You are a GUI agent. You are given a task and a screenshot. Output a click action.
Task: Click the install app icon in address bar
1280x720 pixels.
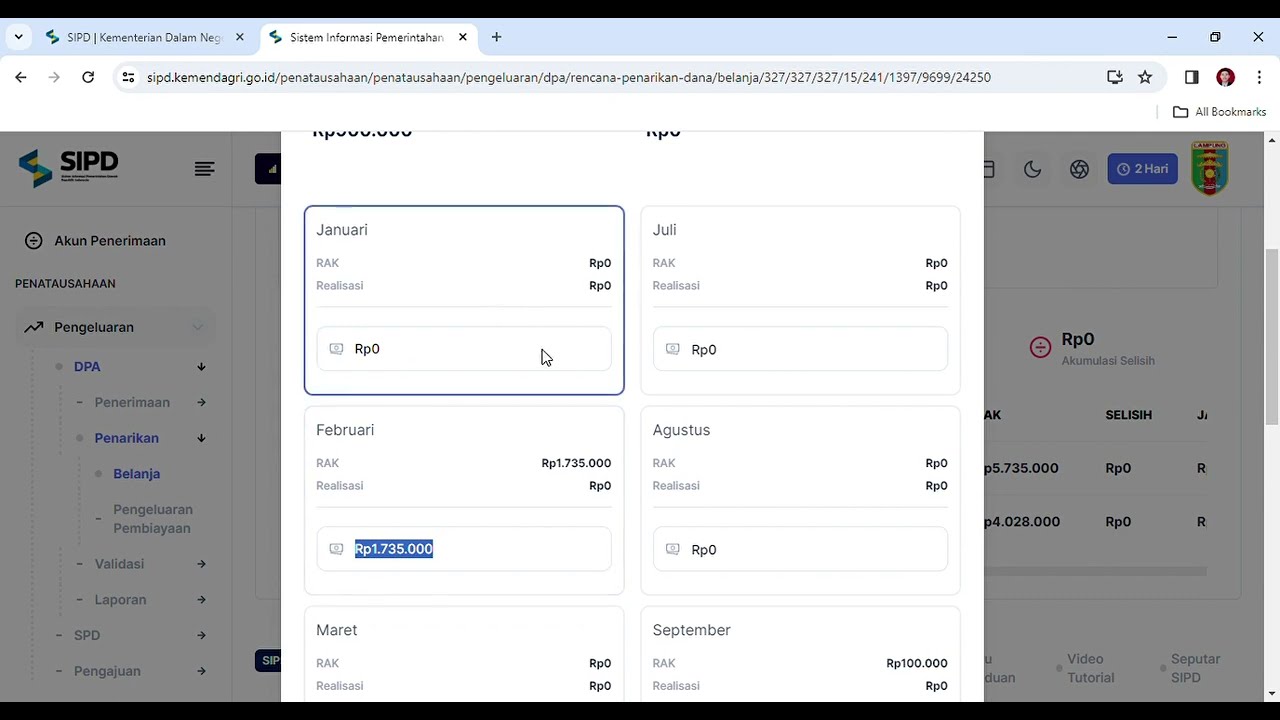[x=1115, y=77]
